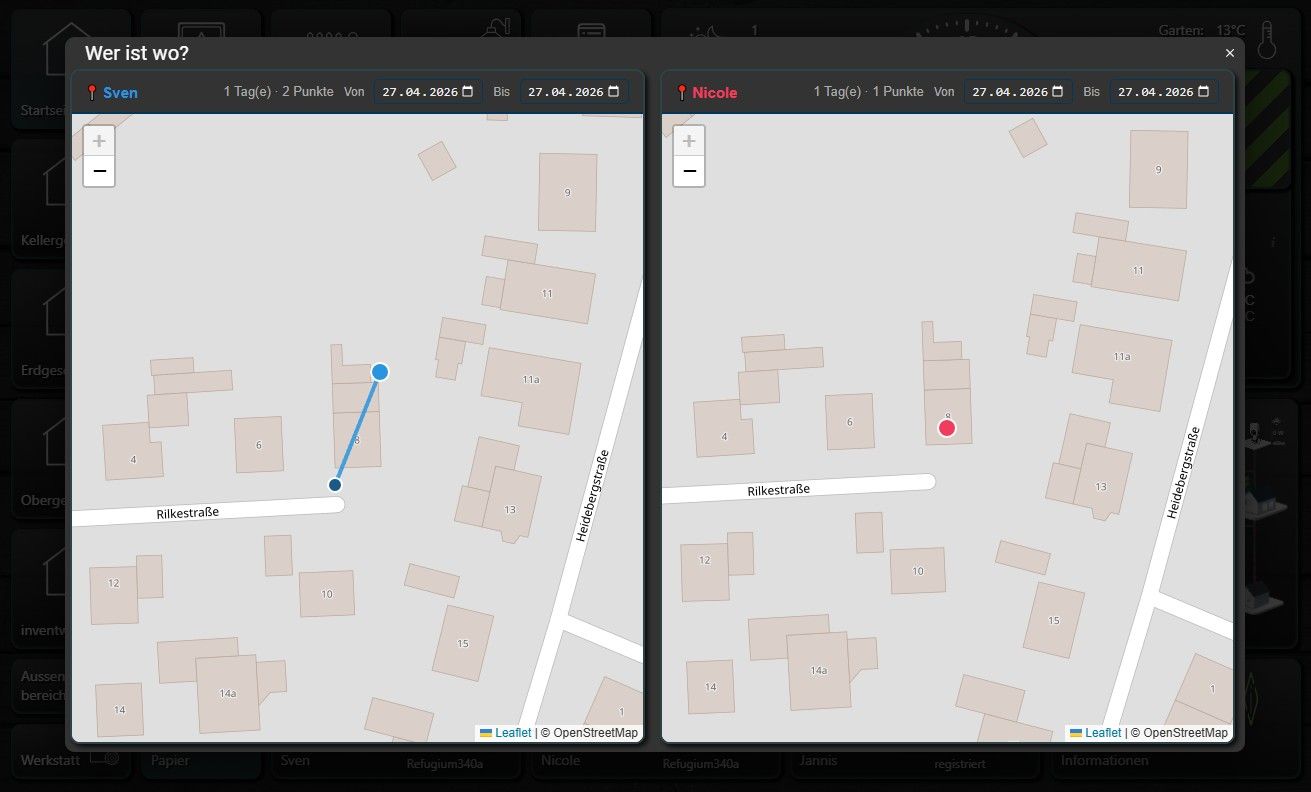Select Sven's name in panel header
The image size is (1311, 792).
[x=120, y=93]
